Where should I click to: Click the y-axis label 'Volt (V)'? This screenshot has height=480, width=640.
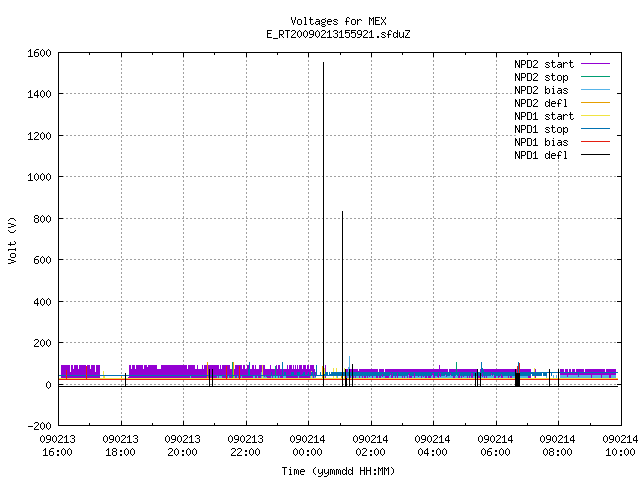[12, 241]
